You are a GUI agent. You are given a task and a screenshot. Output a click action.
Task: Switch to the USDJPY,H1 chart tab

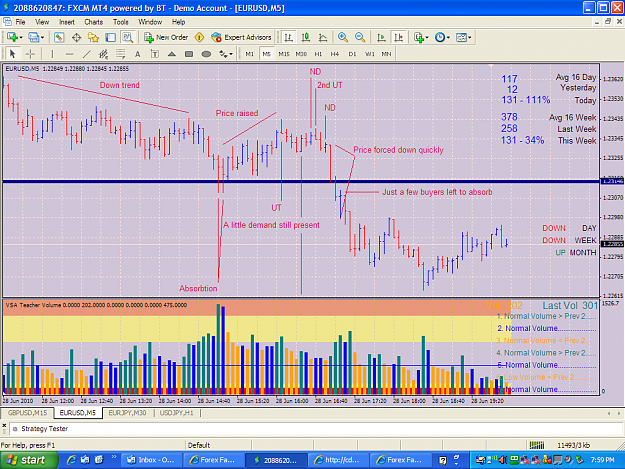[x=177, y=413]
